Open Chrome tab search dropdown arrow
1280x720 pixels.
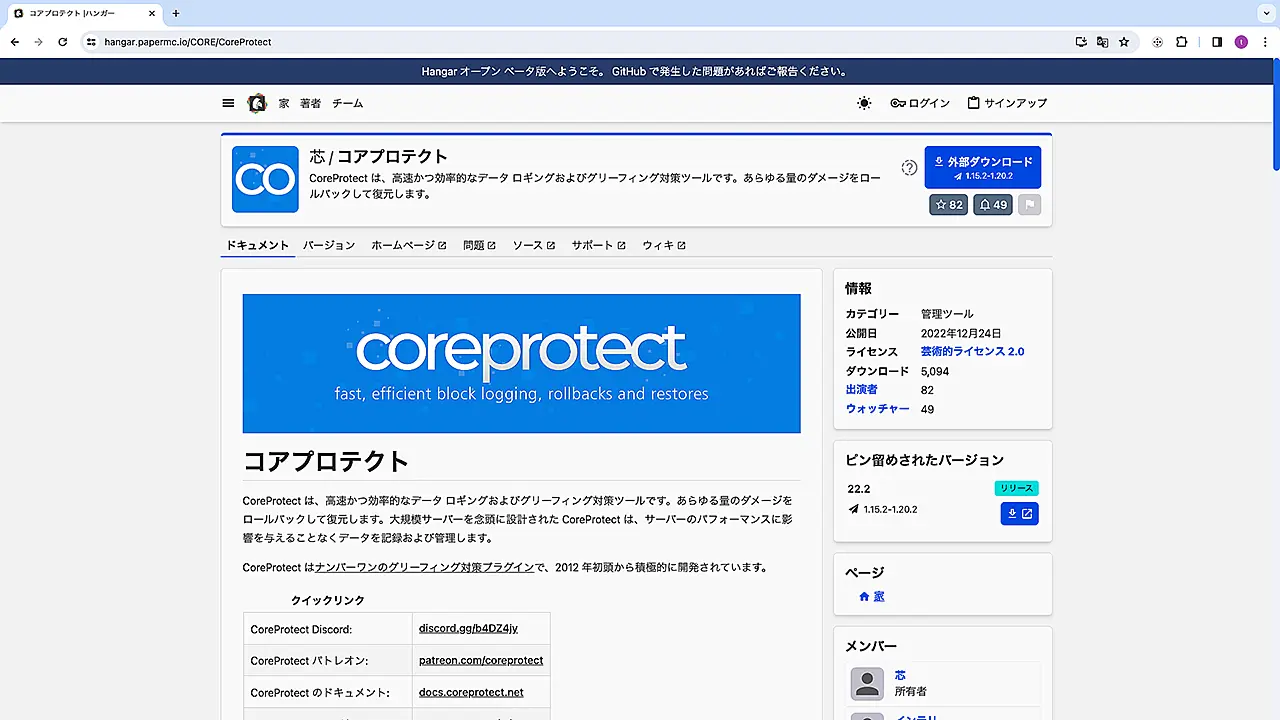click(1262, 13)
